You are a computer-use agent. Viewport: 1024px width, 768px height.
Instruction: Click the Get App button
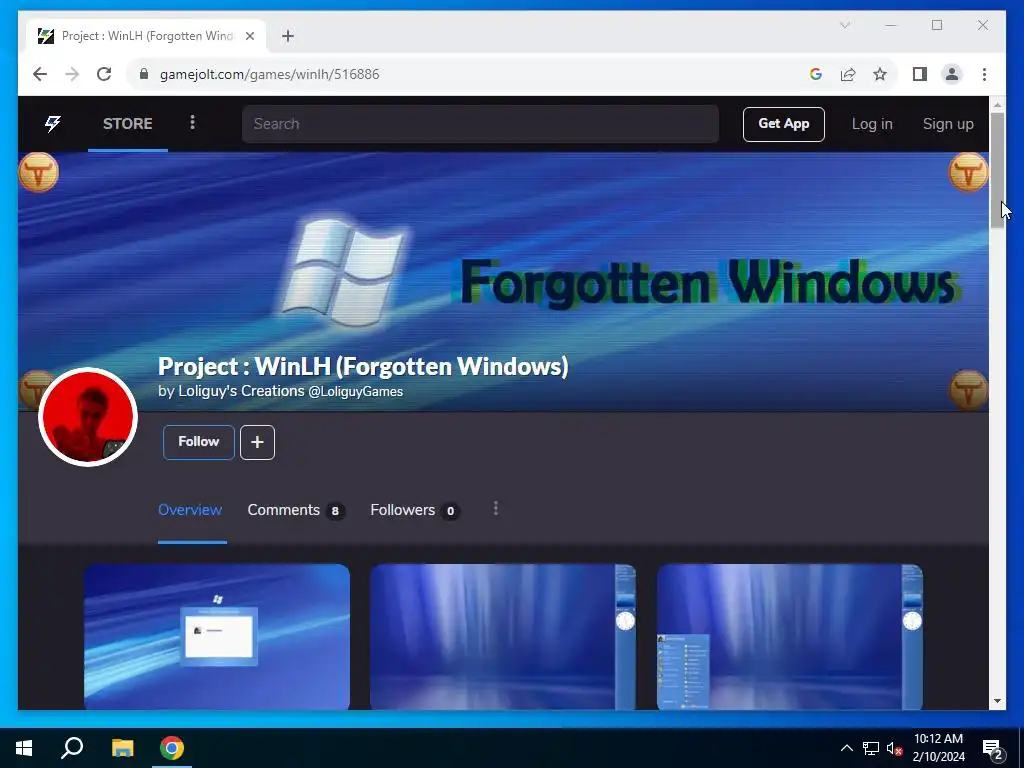pyautogui.click(x=783, y=123)
